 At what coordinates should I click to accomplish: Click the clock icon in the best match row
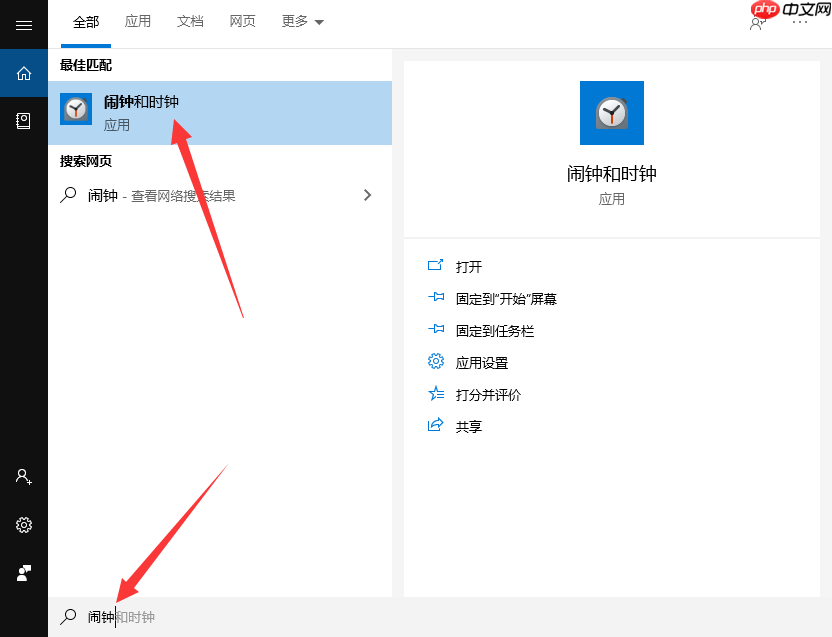coord(76,109)
